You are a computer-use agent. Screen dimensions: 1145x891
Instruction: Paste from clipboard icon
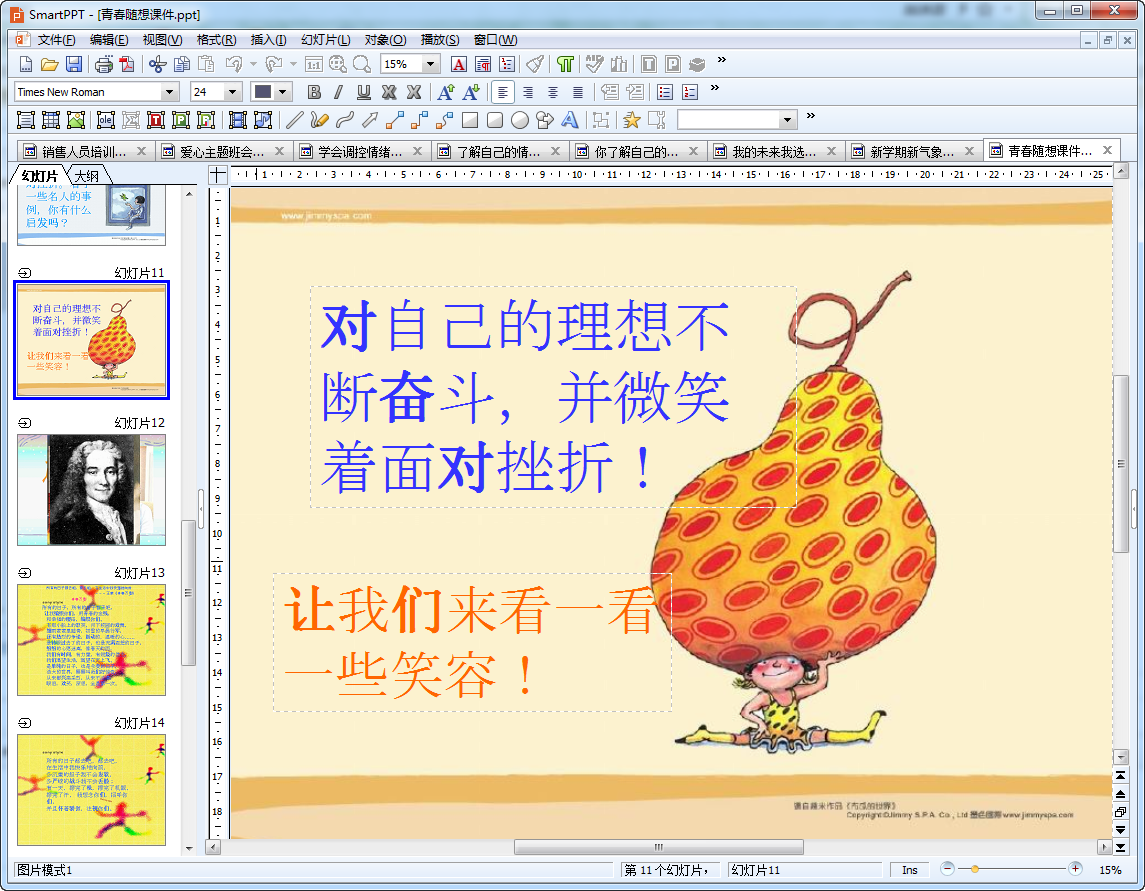click(x=206, y=64)
